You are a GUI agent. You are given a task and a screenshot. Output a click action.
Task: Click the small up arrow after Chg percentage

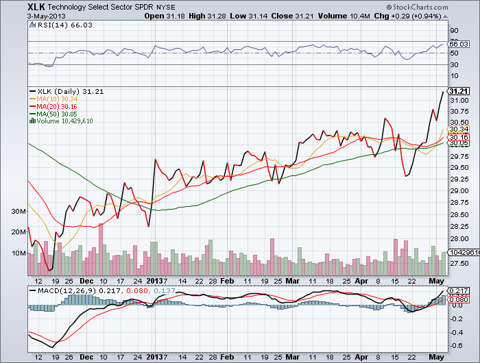[445, 16]
